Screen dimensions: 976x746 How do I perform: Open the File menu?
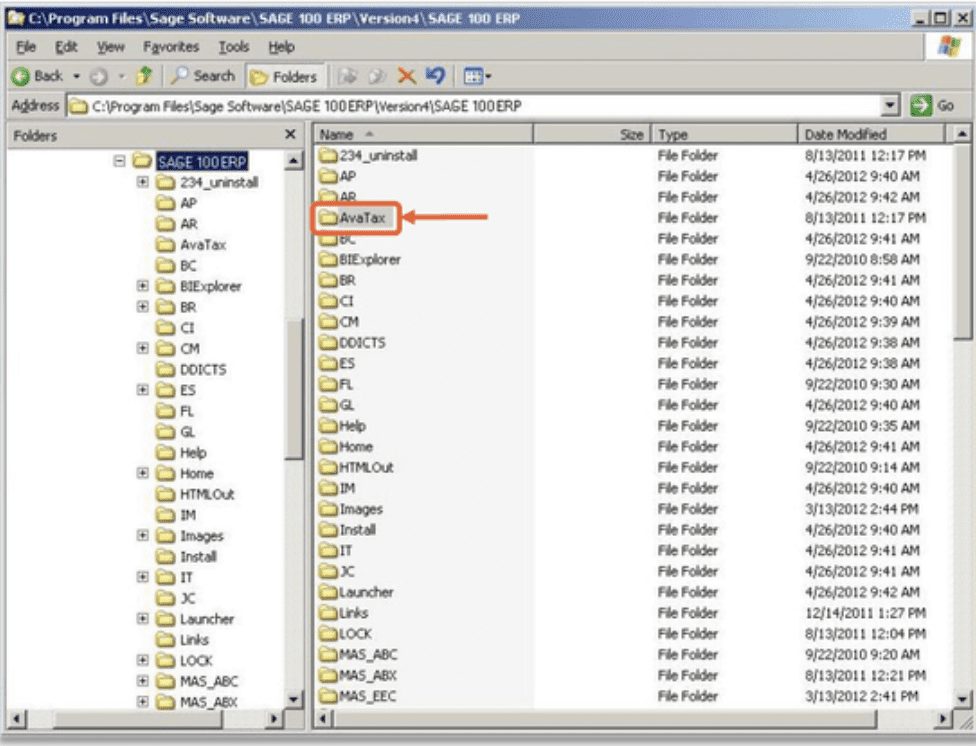tap(25, 46)
